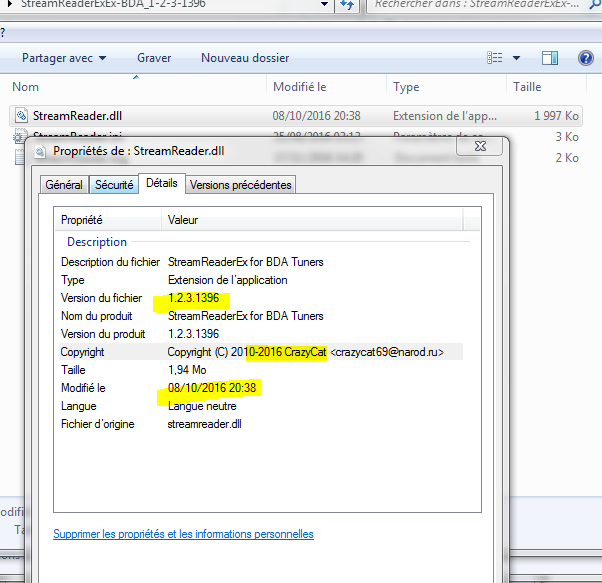Click the Graver toolbar button
Image resolution: width=602 pixels, height=583 pixels.
coord(154,58)
